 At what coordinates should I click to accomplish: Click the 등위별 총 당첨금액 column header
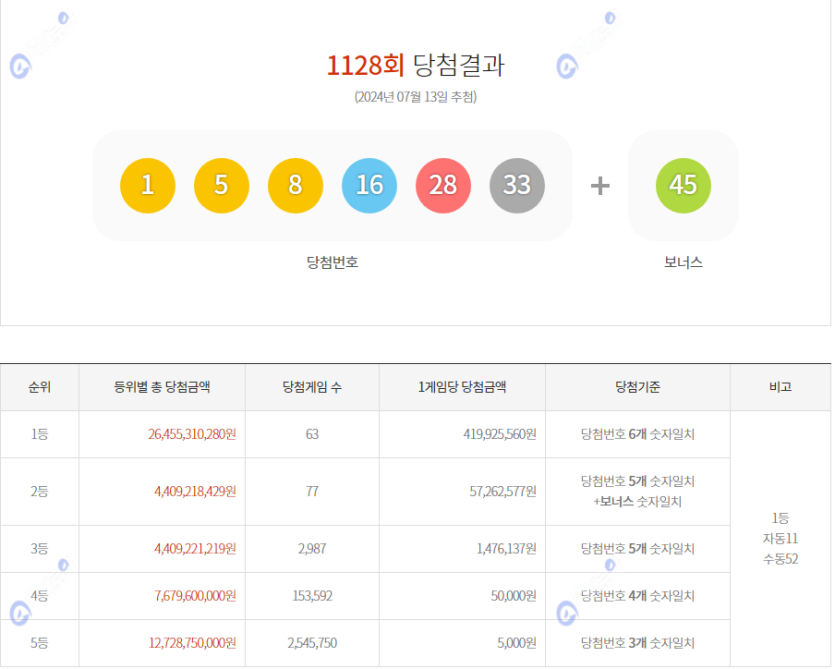coord(162,387)
